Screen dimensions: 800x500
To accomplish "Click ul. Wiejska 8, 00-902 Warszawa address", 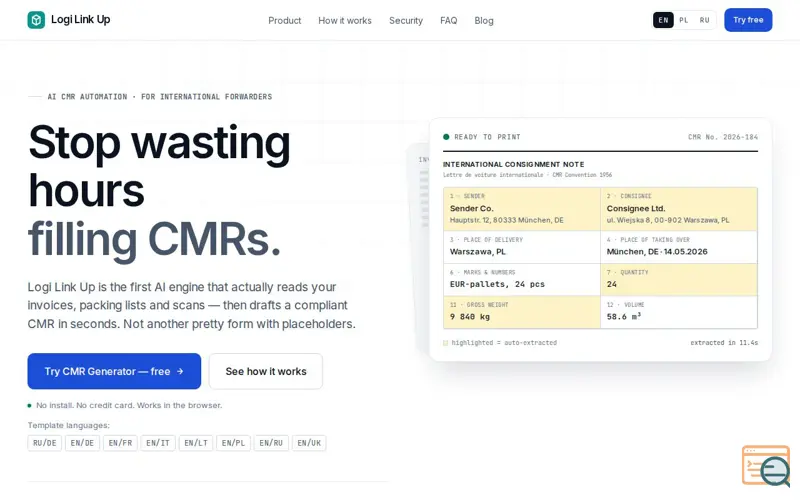I will [x=668, y=220].
